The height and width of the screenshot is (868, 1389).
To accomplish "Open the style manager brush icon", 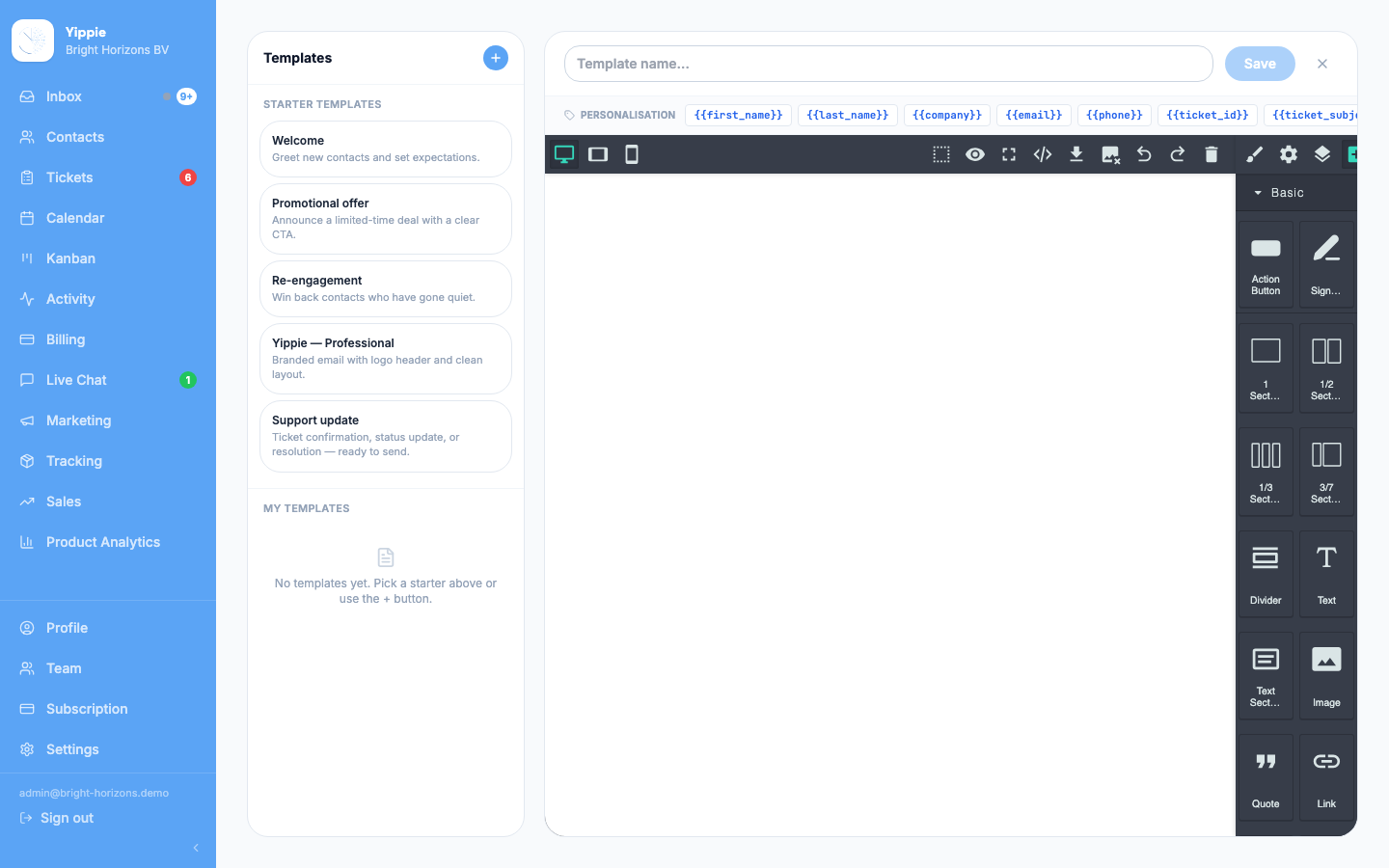I will (1255, 154).
